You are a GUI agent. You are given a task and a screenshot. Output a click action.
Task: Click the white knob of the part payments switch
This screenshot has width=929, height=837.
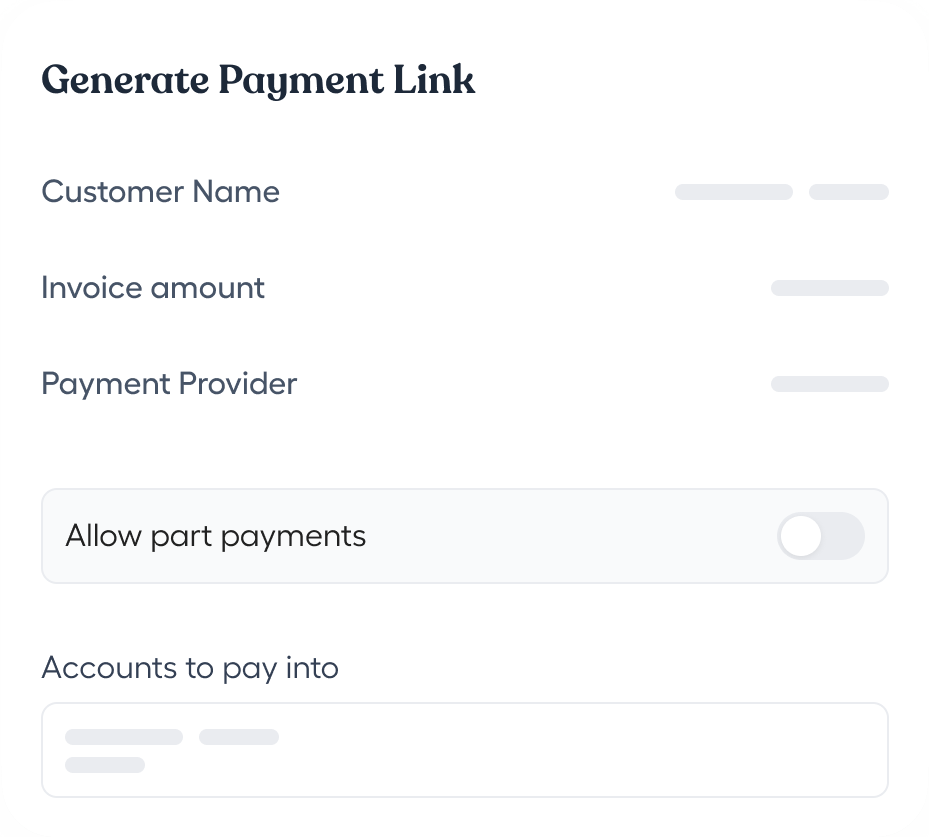pyautogui.click(x=802, y=537)
